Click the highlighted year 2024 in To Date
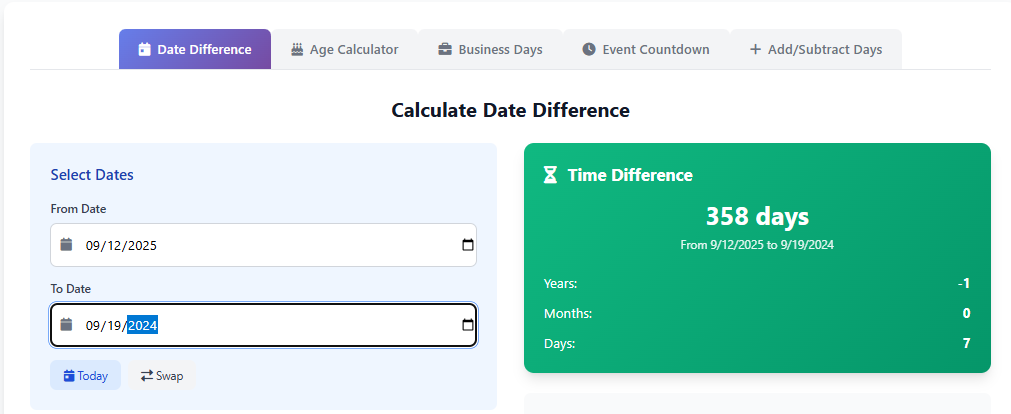Image resolution: width=1011 pixels, height=414 pixels. (x=143, y=325)
